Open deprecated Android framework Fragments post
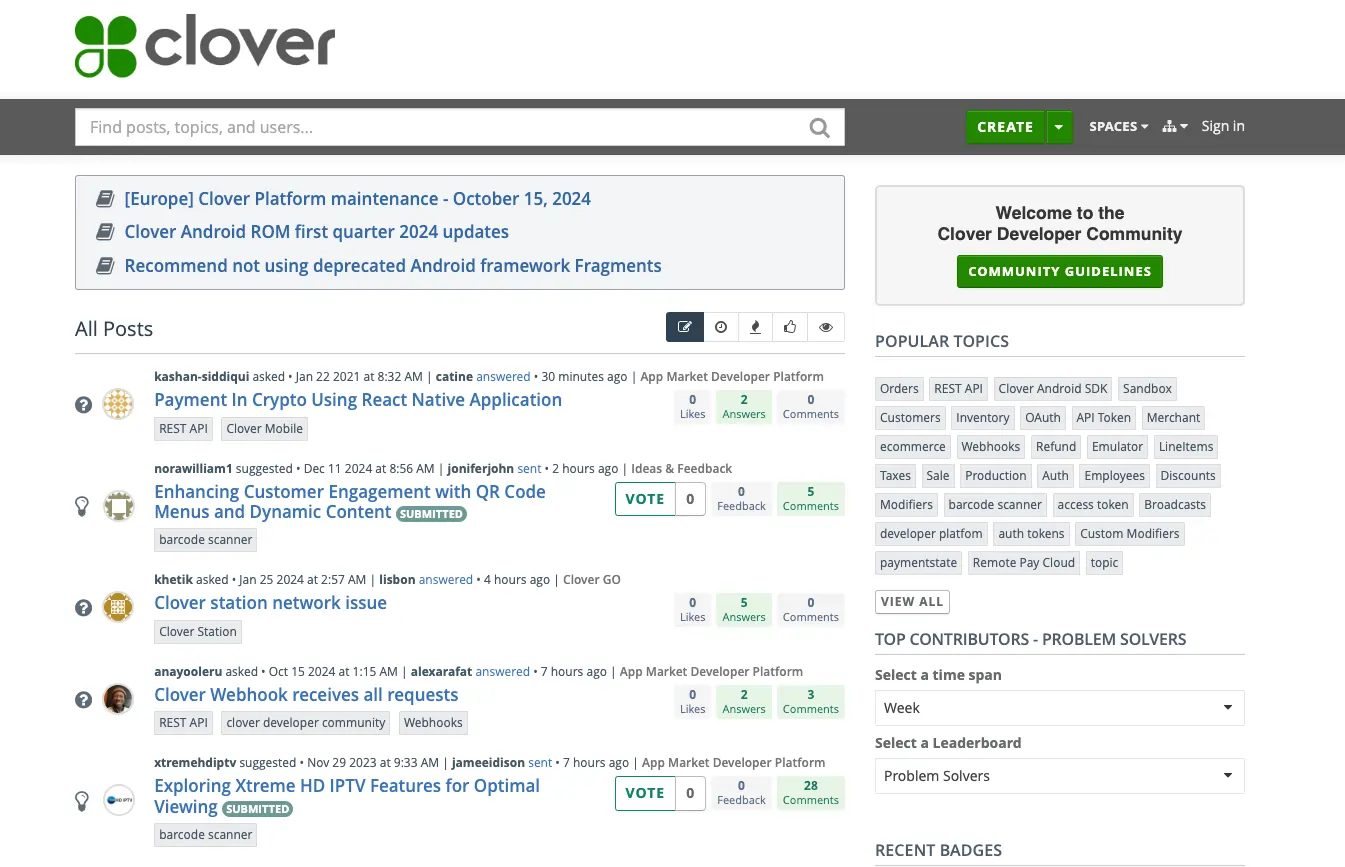 (x=393, y=266)
